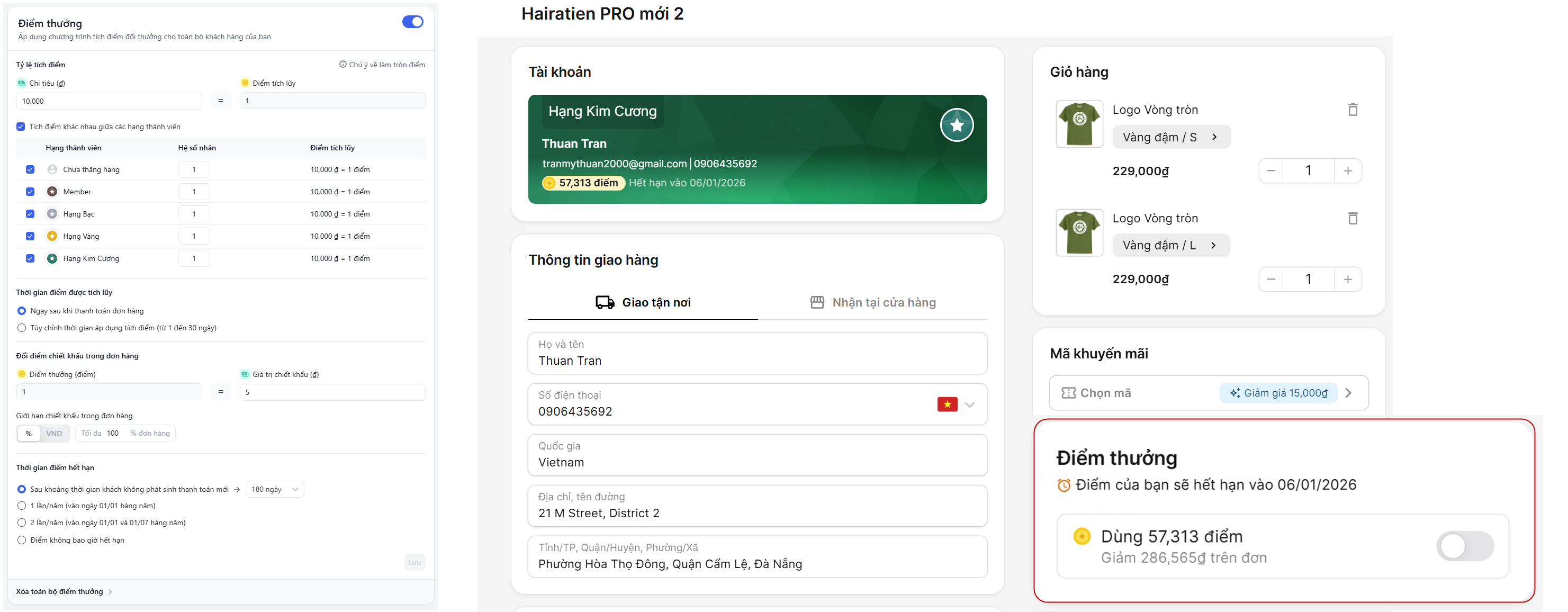Click the green shirt thumbnail of first item

[1079, 124]
